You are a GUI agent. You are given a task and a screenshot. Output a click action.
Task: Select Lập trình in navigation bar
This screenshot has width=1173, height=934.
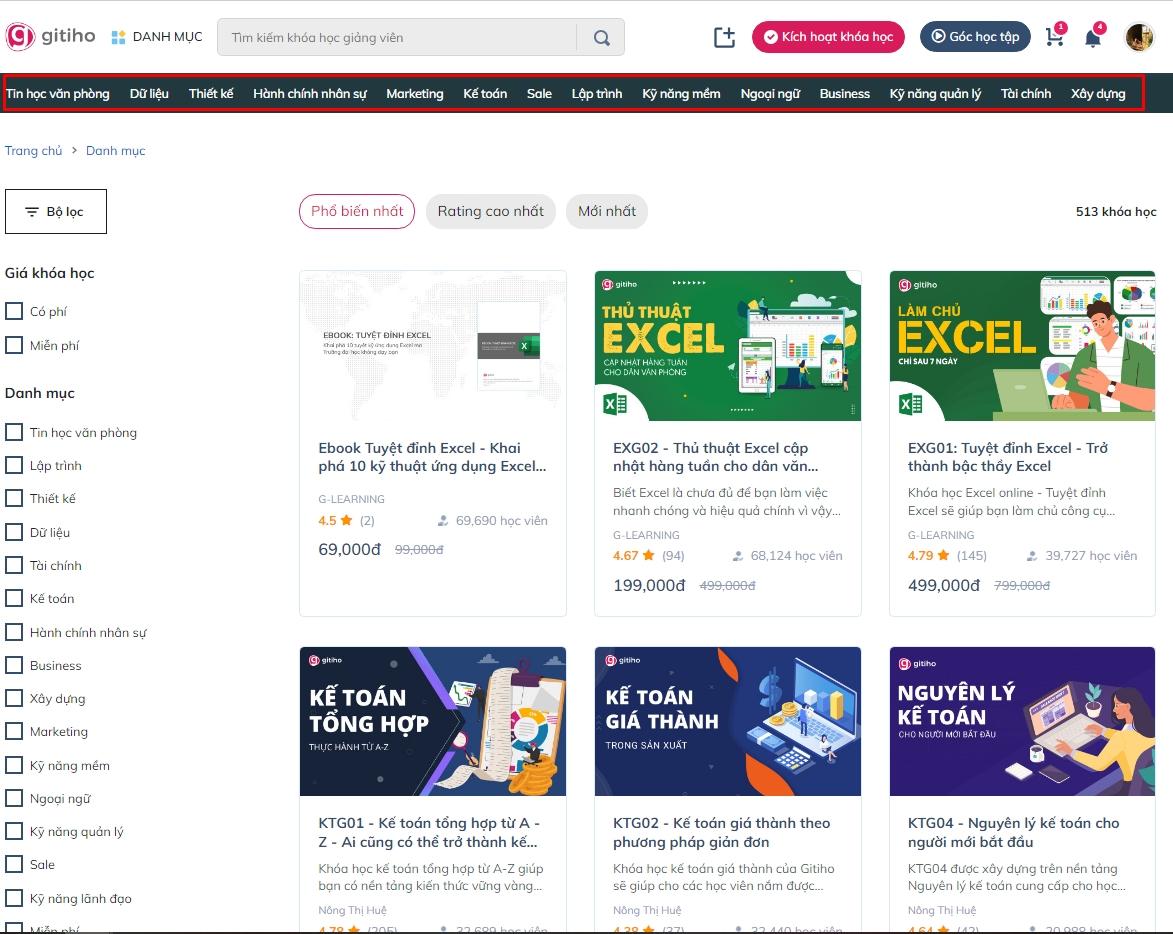click(597, 93)
